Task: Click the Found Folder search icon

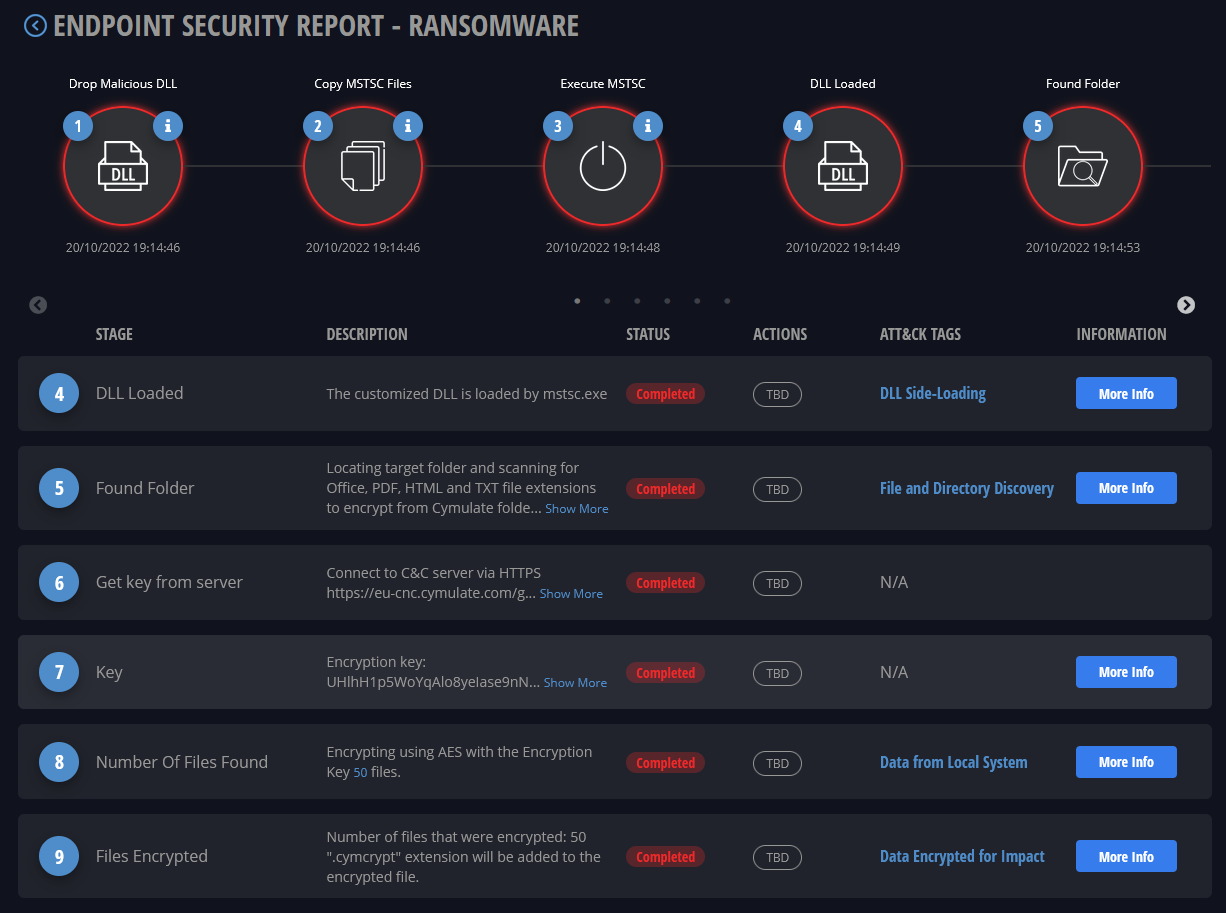Action: [x=1082, y=165]
